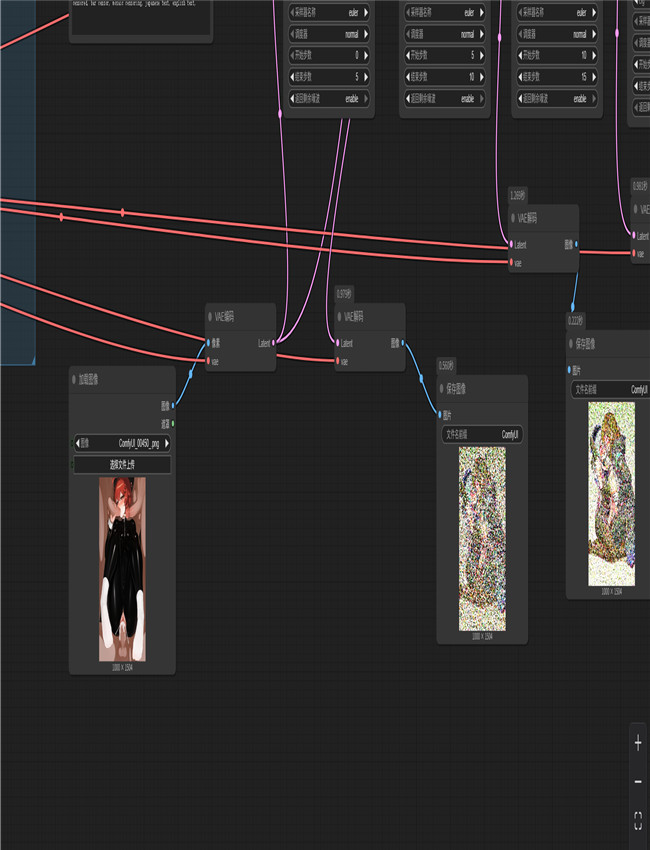This screenshot has width=650, height=850.
Task: Toggle 返回剩余噪波 in the sampler ending at step 10
Action: [447, 99]
